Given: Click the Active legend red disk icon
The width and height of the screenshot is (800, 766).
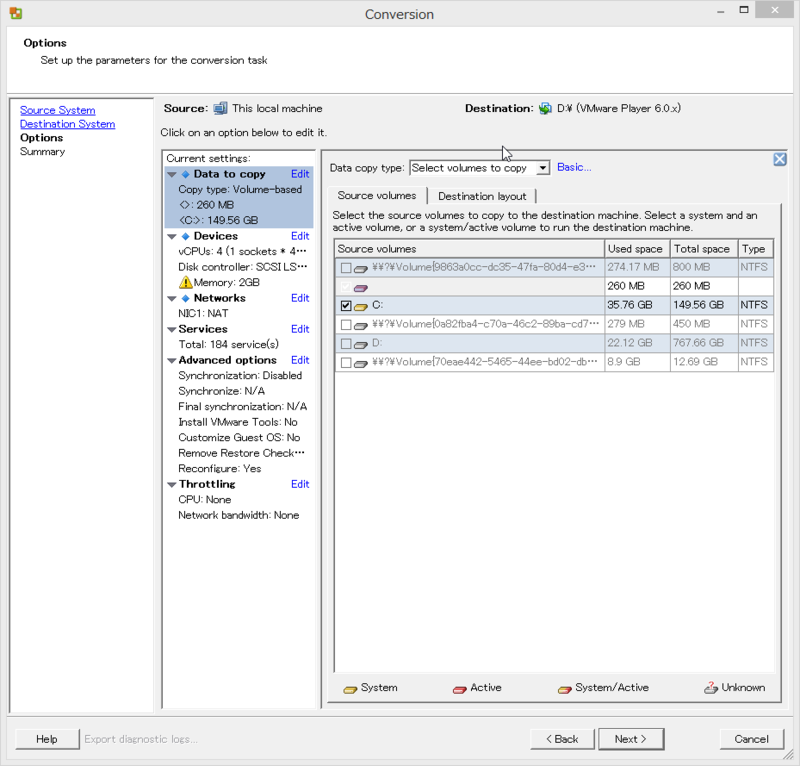Looking at the screenshot, I should pyautogui.click(x=459, y=689).
